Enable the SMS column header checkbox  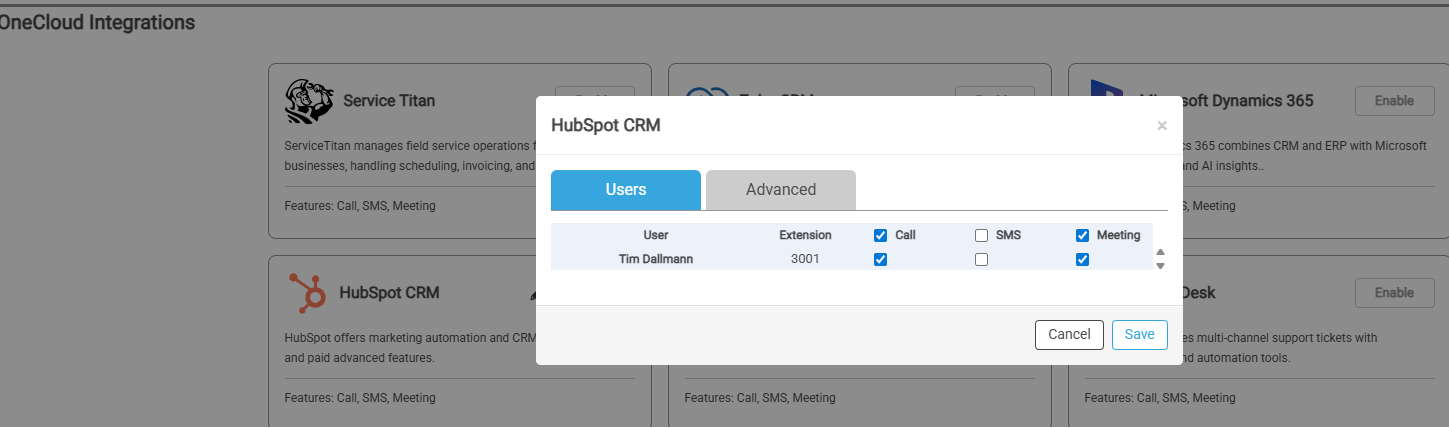981,236
